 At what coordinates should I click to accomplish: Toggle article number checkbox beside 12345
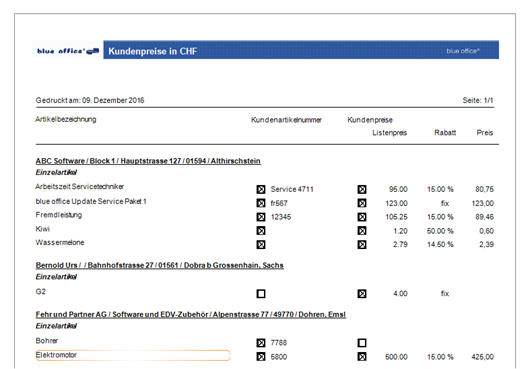point(261,217)
